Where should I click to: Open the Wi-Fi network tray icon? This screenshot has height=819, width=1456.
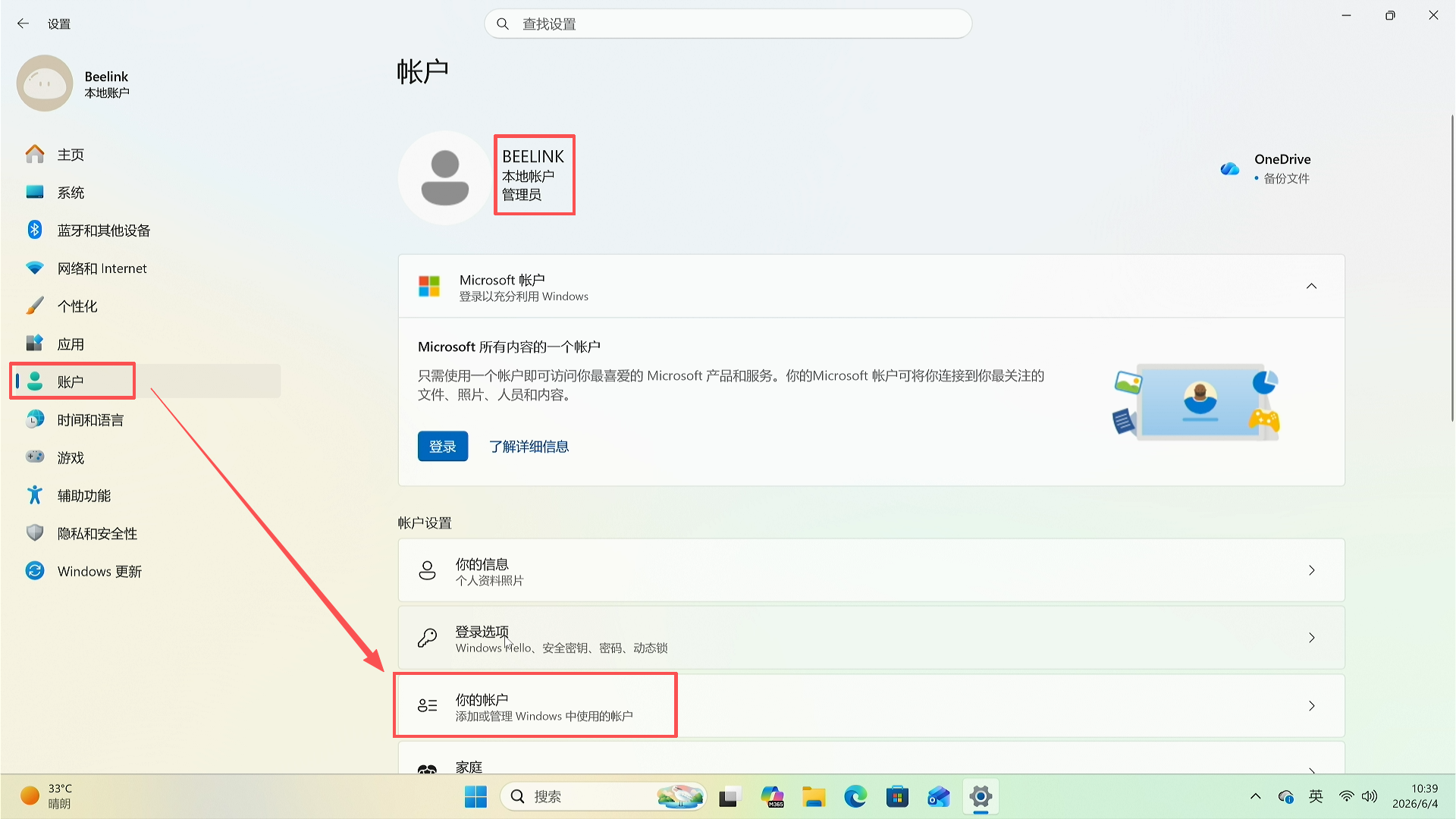[x=1347, y=796]
